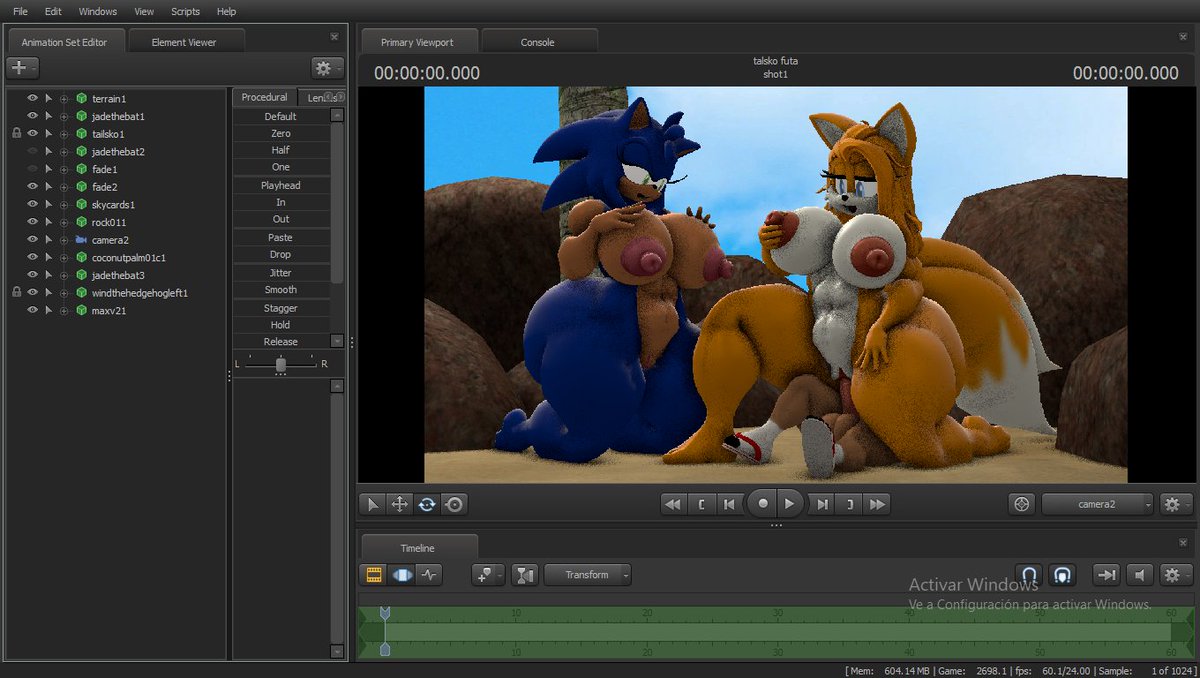Switch to the Motion Editor icon

(x=402, y=575)
